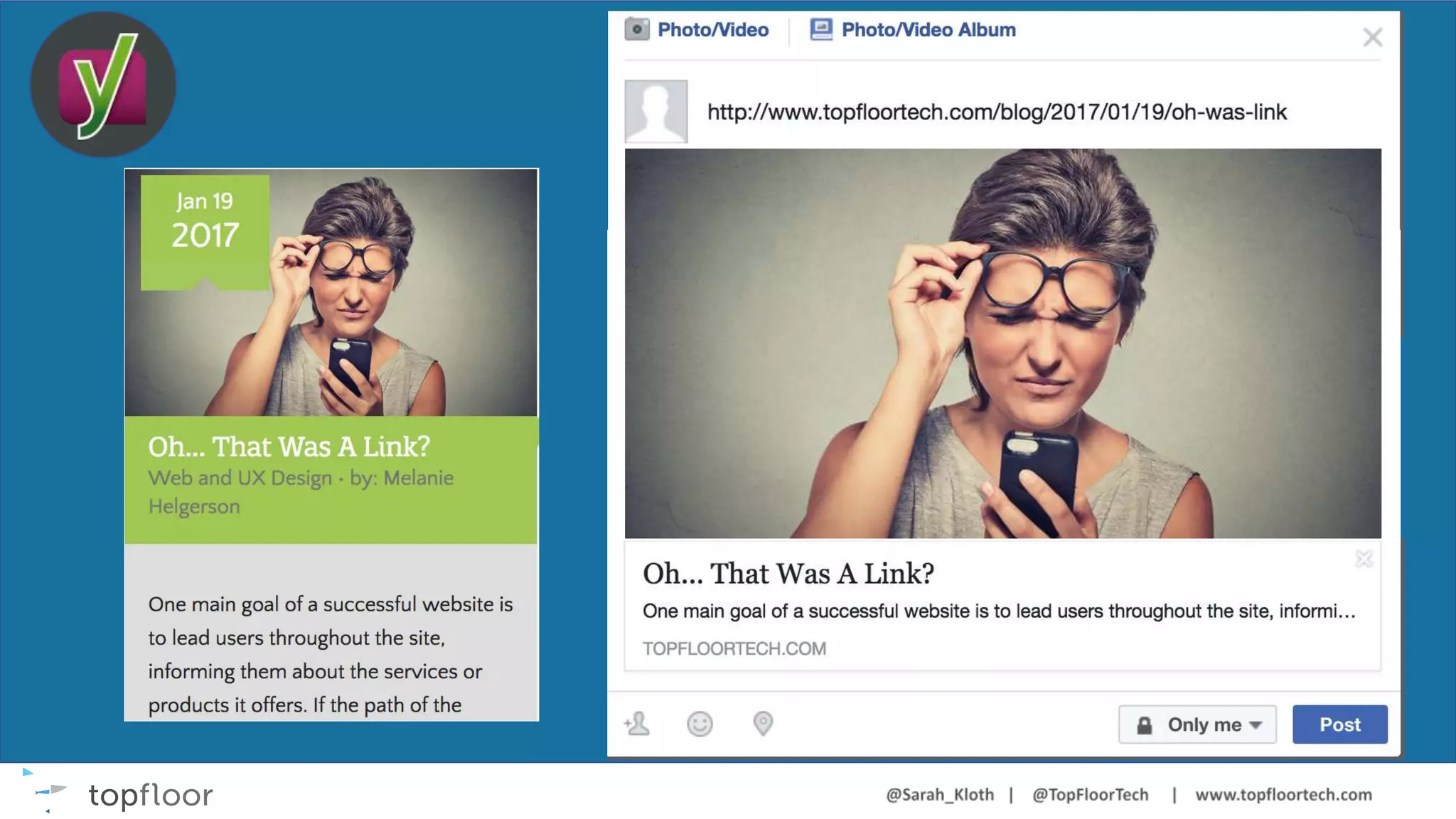The width and height of the screenshot is (1456, 819).
Task: Tag people with the add-person icon
Action: pos(637,724)
